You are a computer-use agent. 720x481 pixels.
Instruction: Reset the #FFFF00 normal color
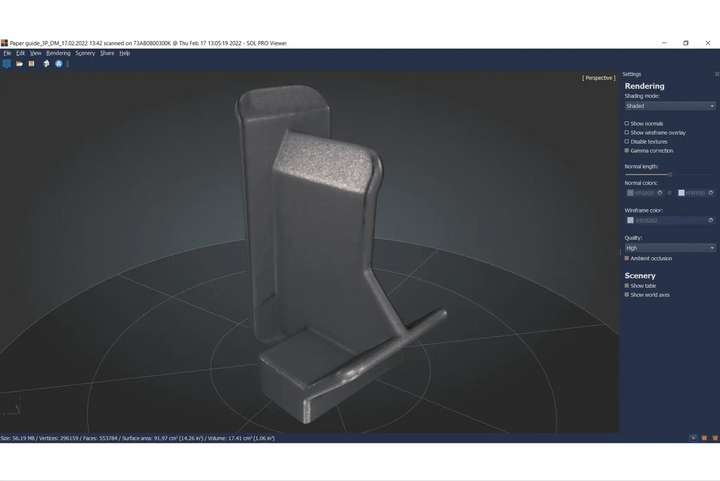tap(711, 193)
